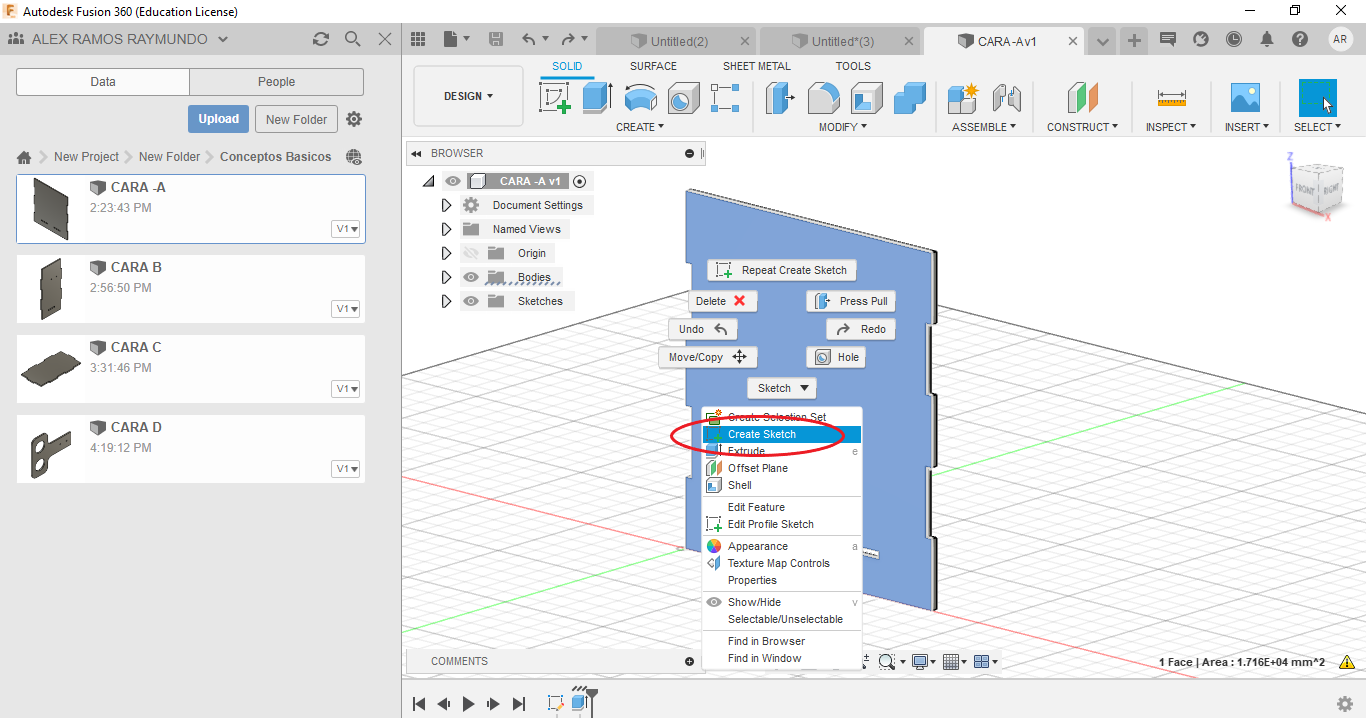The height and width of the screenshot is (718, 1366).
Task: Click the ViewCube FRONT face
Action: (x=1305, y=189)
